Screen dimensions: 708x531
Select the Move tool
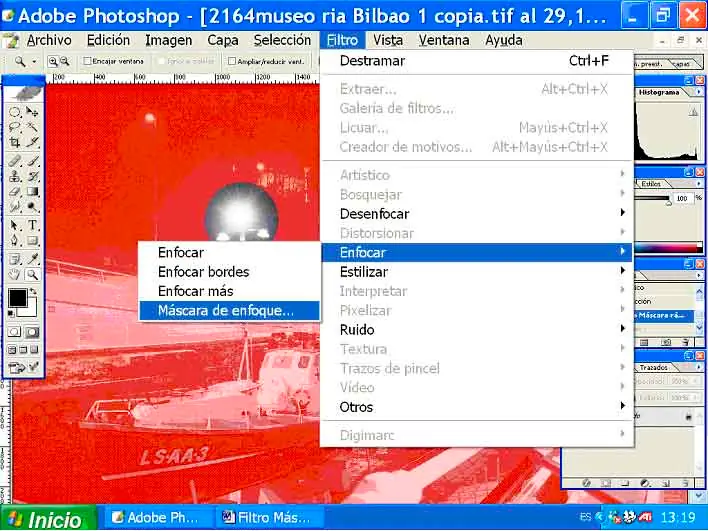pos(32,112)
